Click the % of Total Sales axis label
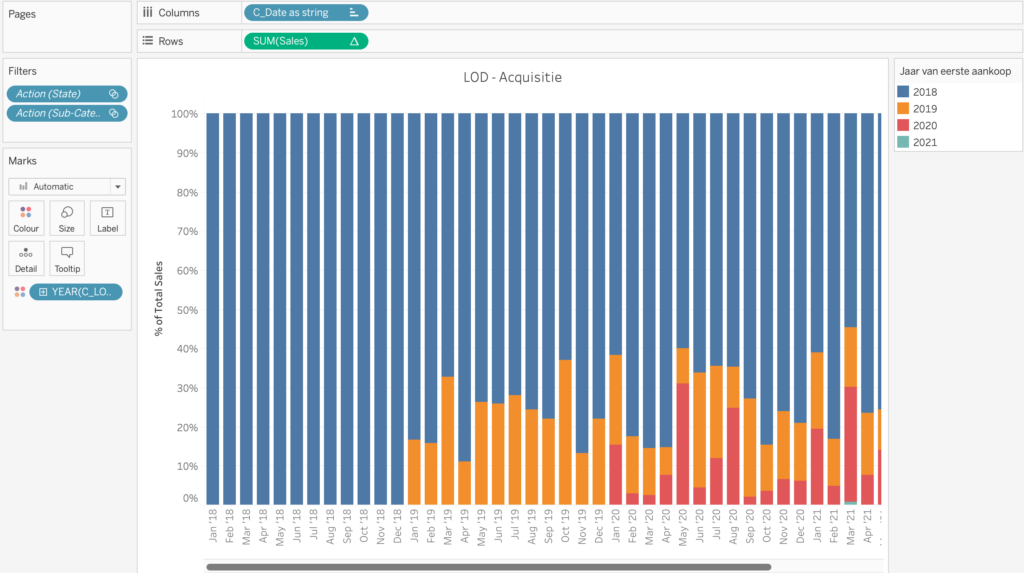Viewport: 1024px width, 573px height. (x=159, y=297)
